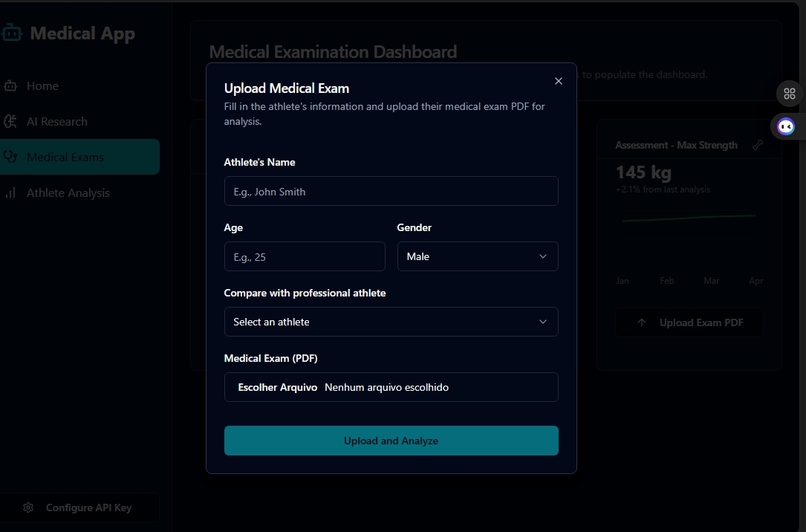Click Upload Exam PDF button behind dialog
The width and height of the screenshot is (806, 532).
(689, 323)
